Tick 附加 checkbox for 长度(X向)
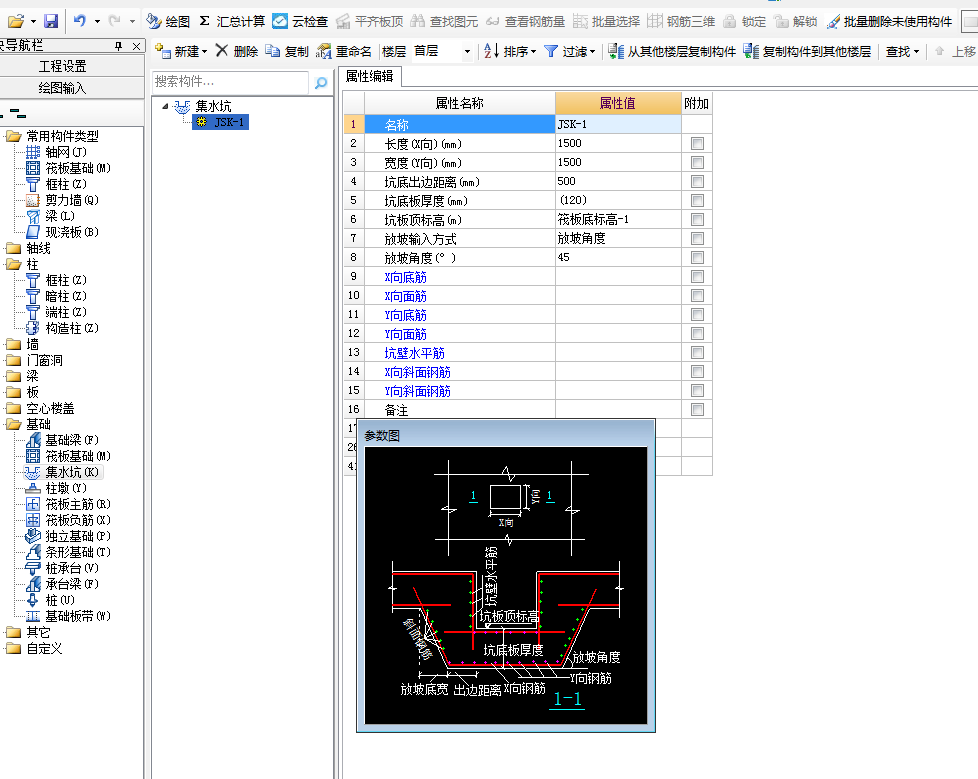 click(697, 143)
